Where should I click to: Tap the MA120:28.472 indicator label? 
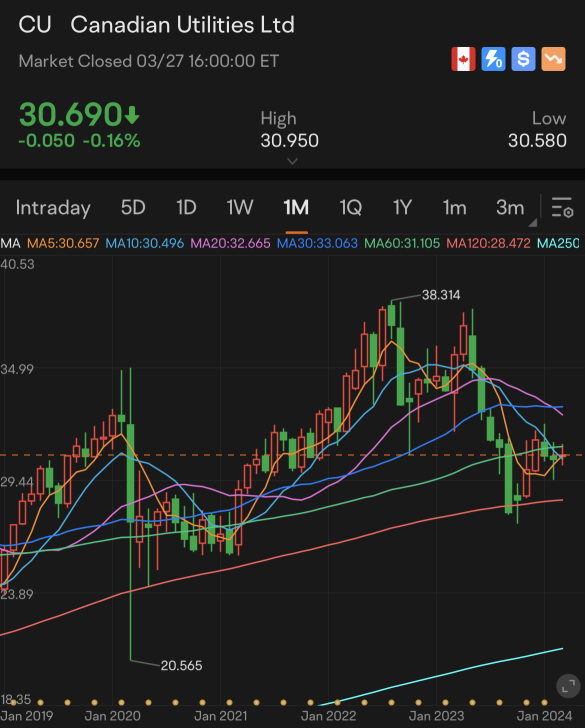(488, 243)
